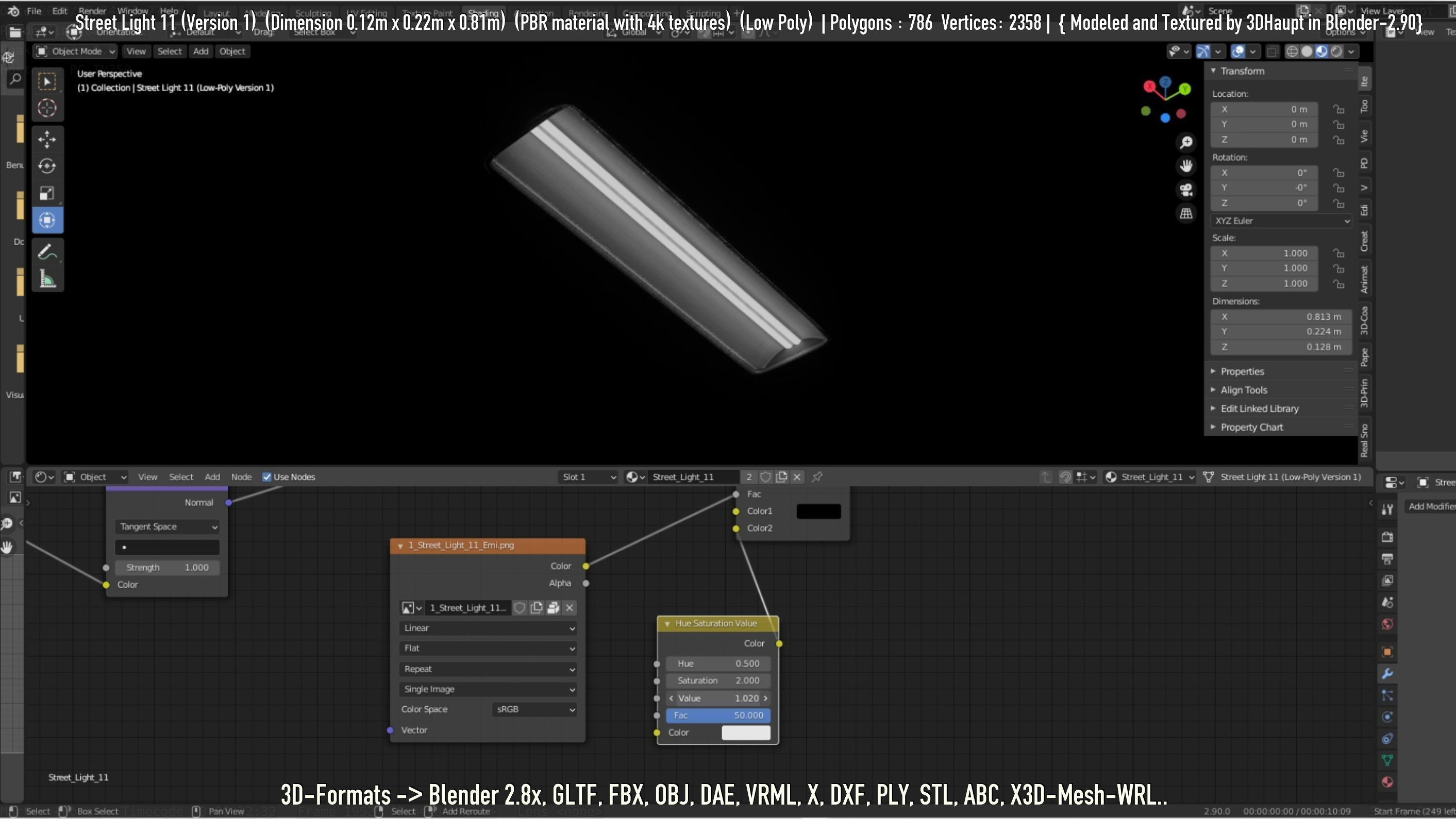This screenshot has width=1456, height=819.
Task: Duplicate the Street_Light_11 material
Action: click(x=781, y=476)
